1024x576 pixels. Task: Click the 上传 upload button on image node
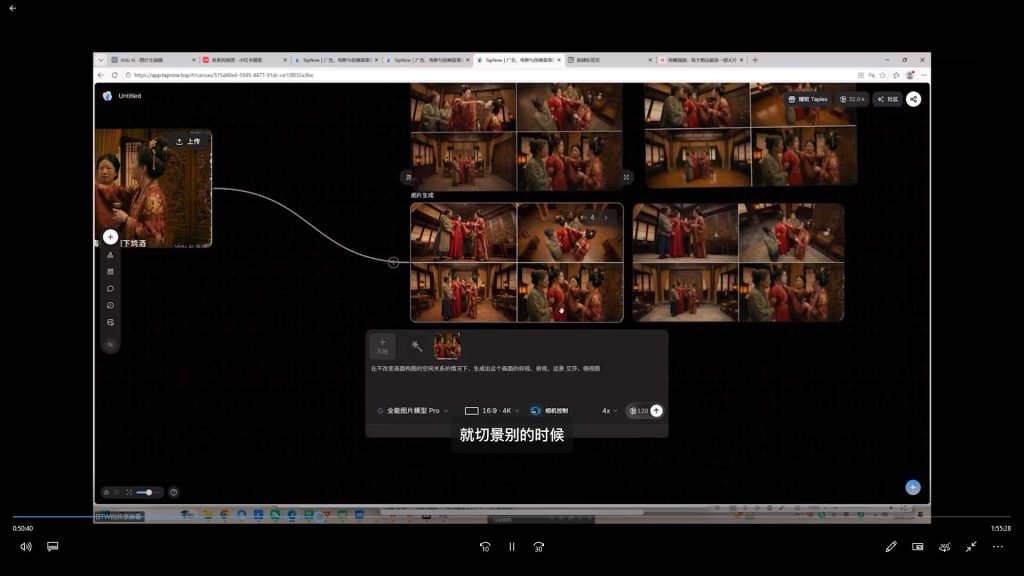(188, 142)
